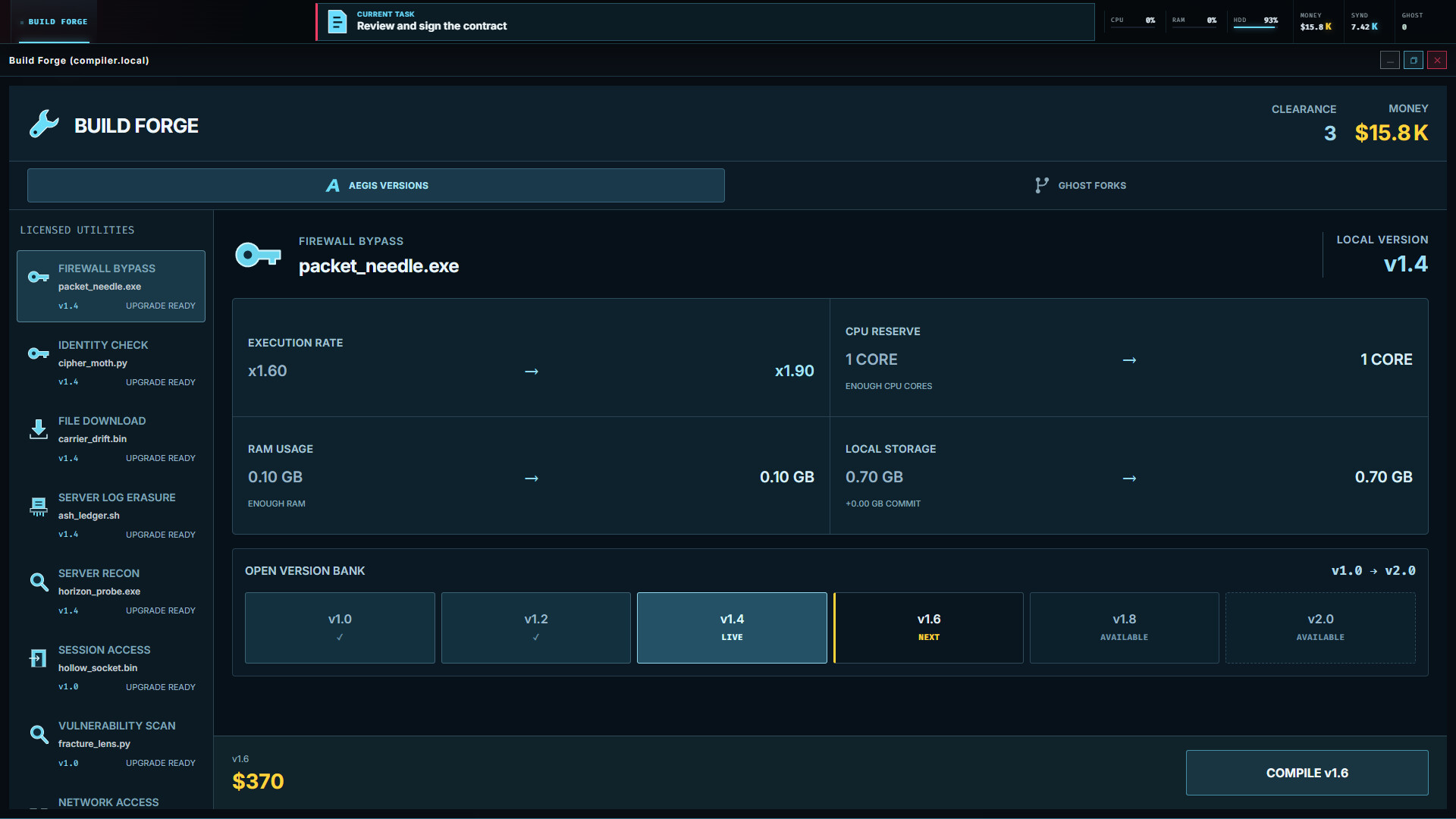Screen dimensions: 1456x819
Task: Click the GHOST counter in top bar
Action: [1412, 21]
